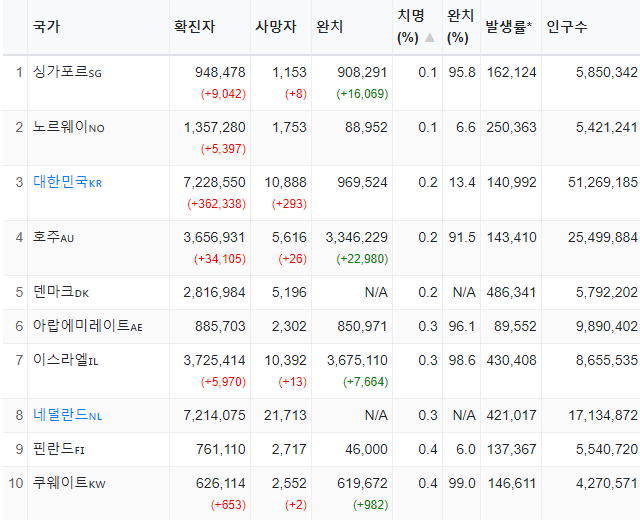Click Kuwait confirmed cases 626,114
The width and height of the screenshot is (640, 520).
(x=220, y=484)
